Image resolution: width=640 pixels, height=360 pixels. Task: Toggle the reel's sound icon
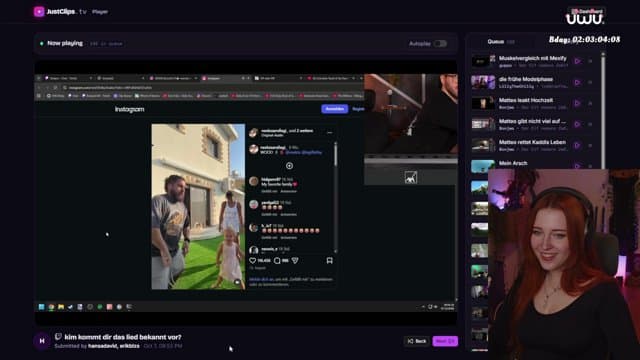click(237, 282)
